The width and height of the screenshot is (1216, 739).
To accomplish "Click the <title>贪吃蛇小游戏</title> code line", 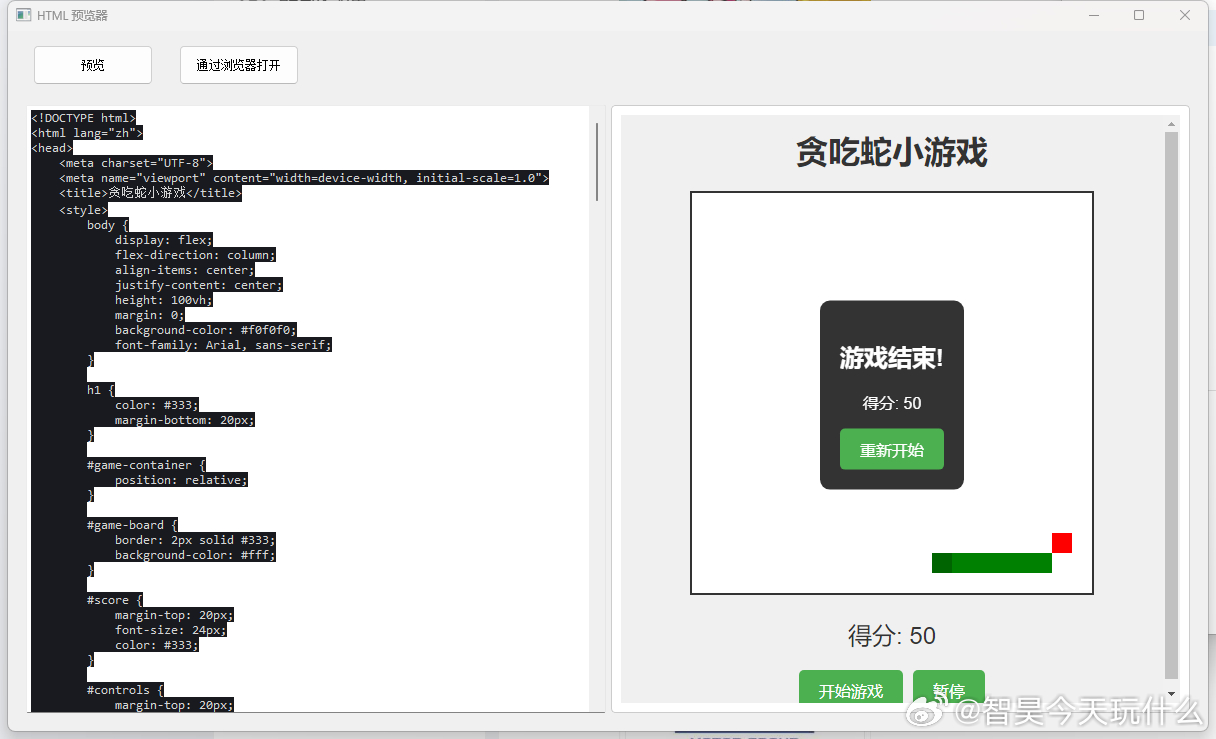I will point(150,193).
